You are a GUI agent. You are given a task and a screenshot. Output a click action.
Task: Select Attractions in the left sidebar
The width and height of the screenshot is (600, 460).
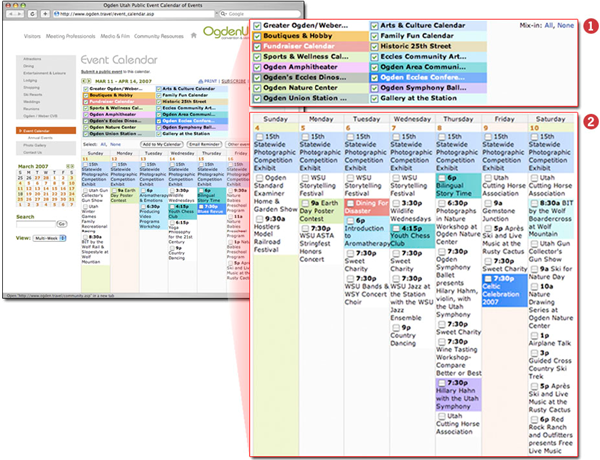pos(32,59)
